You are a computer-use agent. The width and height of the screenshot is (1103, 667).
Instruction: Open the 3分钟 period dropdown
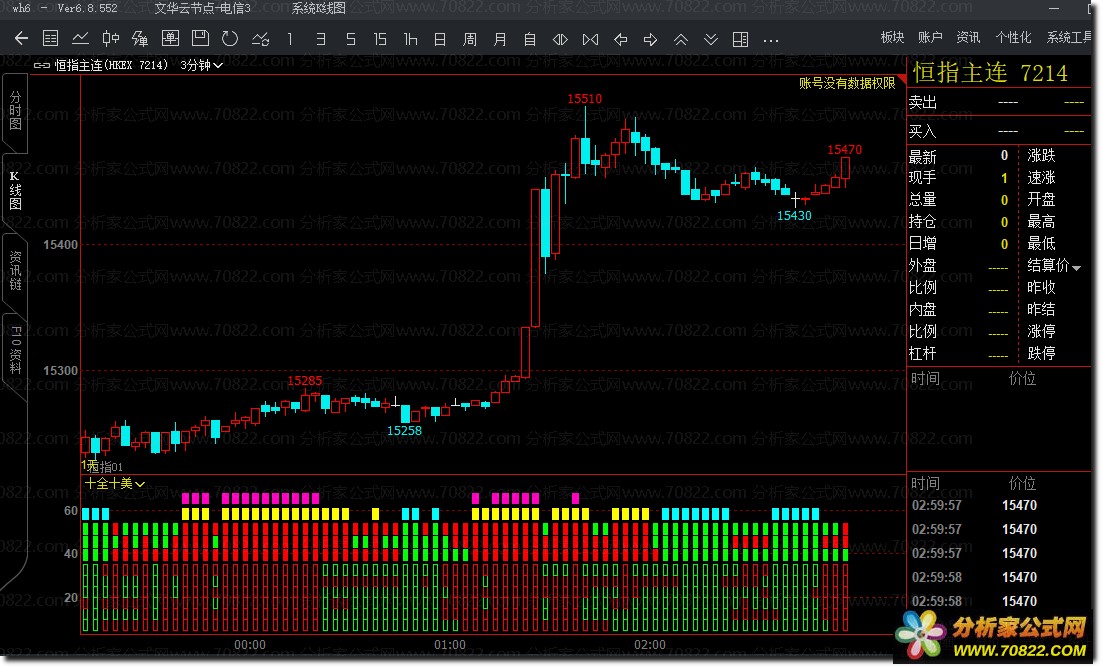[201, 65]
